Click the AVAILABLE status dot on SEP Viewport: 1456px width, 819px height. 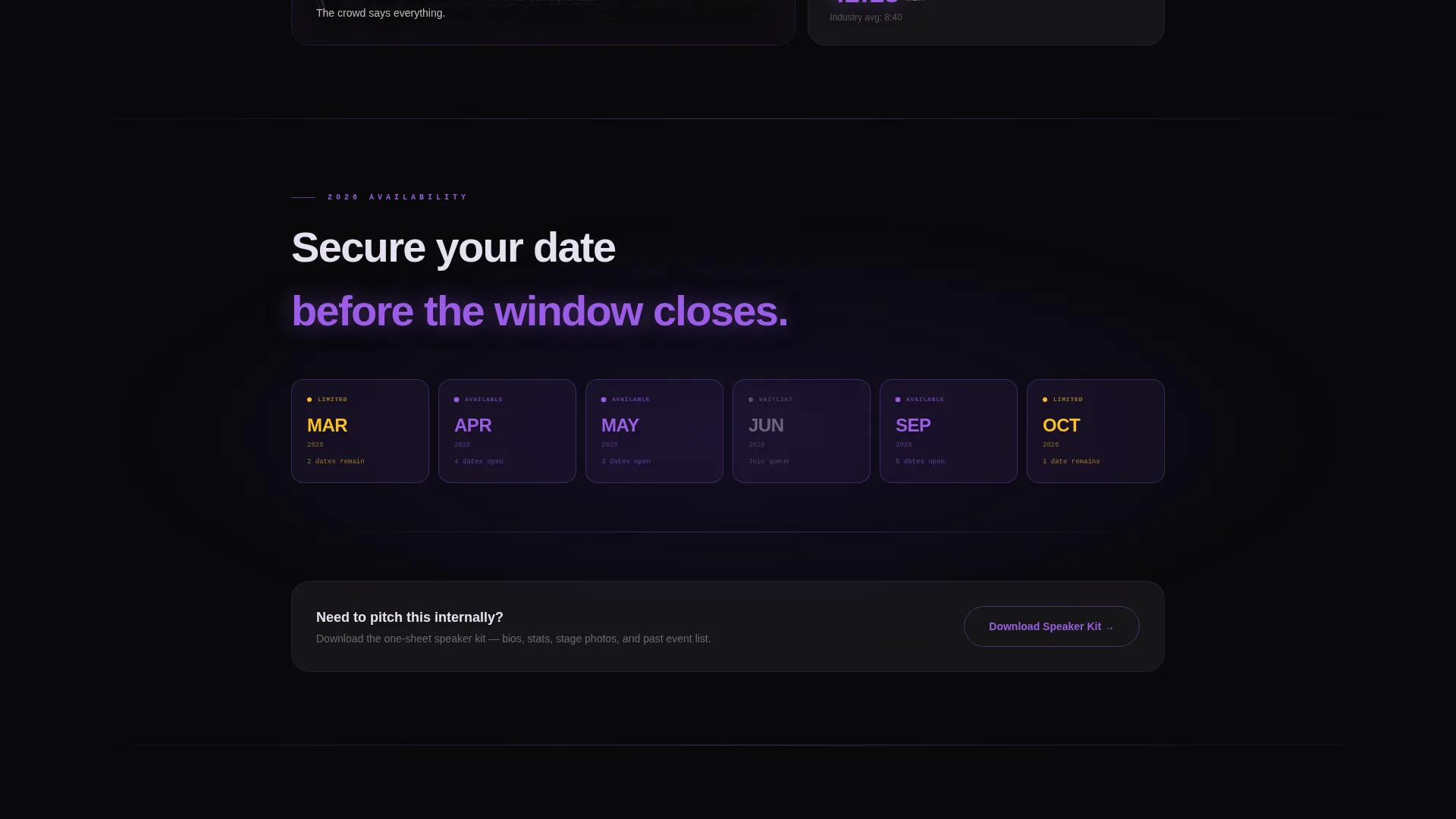coord(898,400)
